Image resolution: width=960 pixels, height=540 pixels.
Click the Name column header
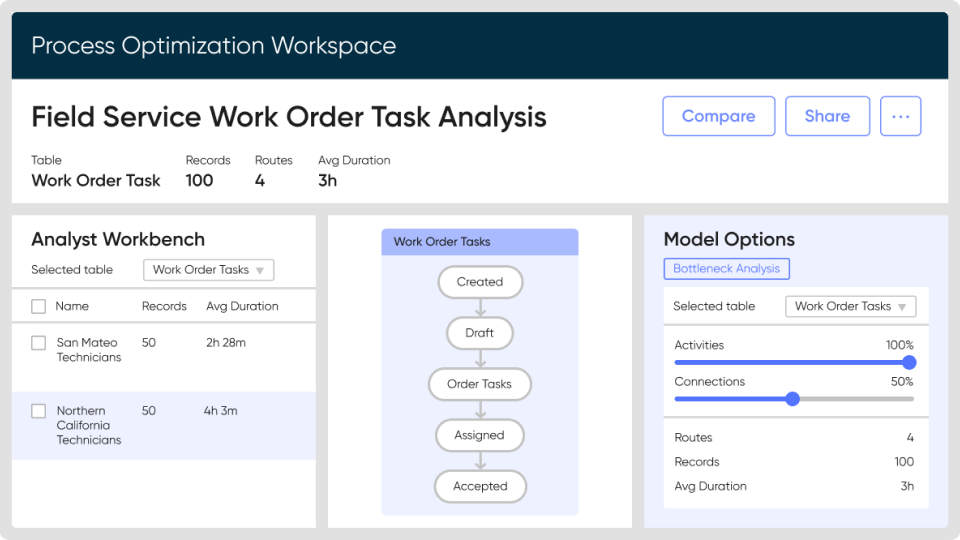pyautogui.click(x=72, y=307)
